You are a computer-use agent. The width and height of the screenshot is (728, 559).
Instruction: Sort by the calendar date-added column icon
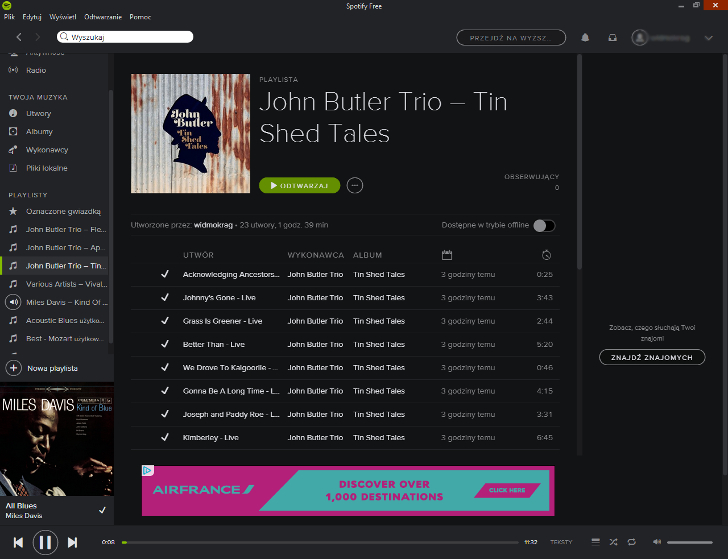click(x=447, y=255)
